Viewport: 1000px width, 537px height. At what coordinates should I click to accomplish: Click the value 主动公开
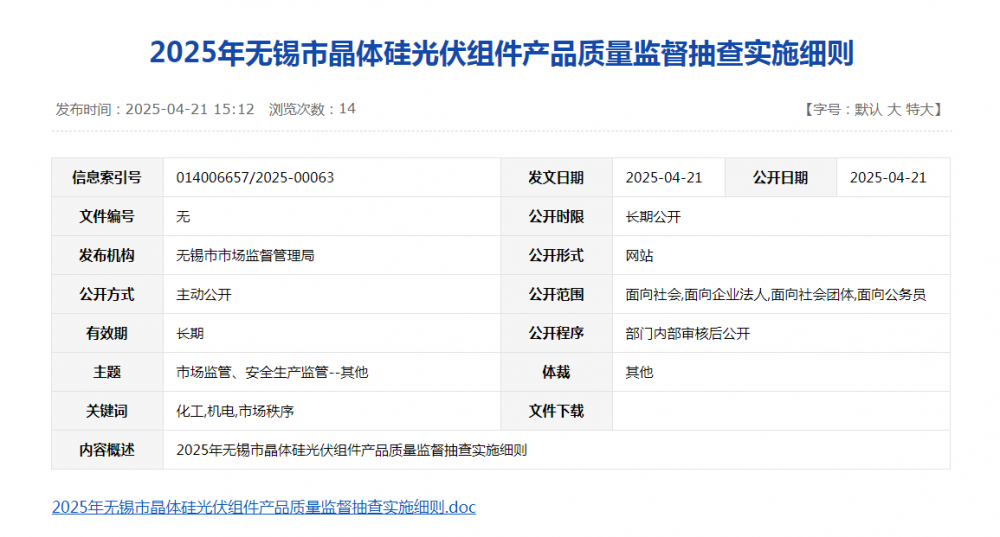click(204, 295)
